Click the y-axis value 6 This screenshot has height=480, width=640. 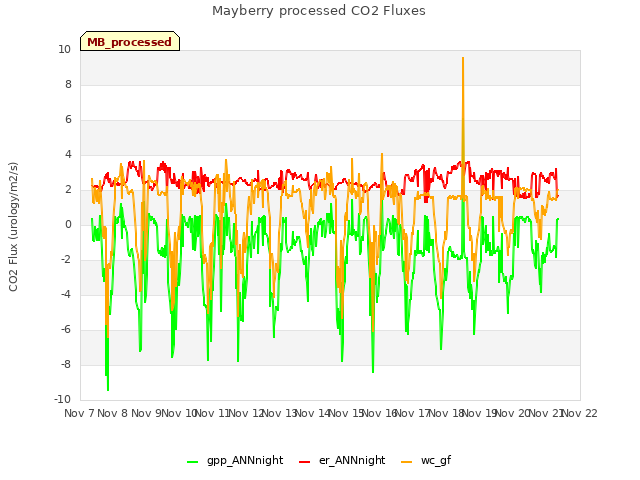(68, 120)
